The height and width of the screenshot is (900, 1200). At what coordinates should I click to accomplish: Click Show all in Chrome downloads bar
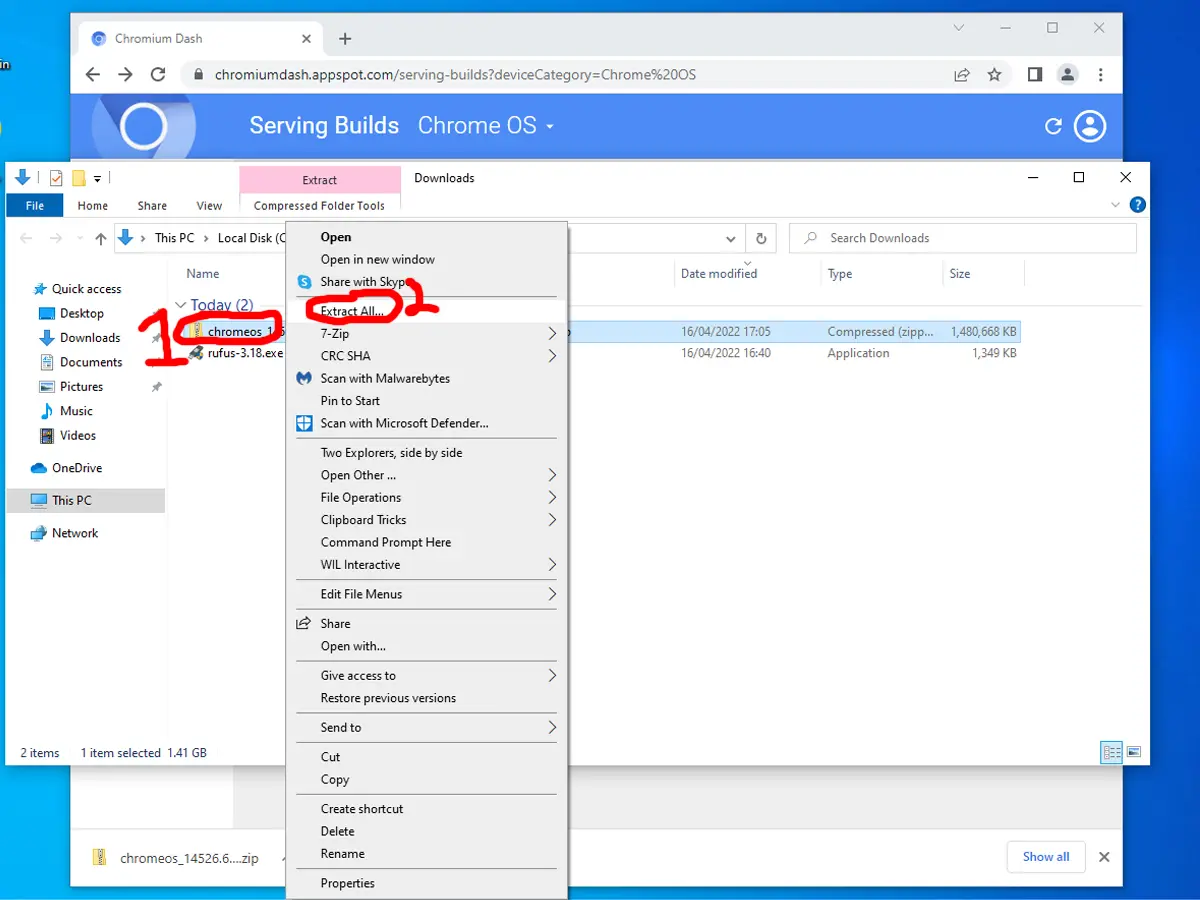[x=1046, y=856]
